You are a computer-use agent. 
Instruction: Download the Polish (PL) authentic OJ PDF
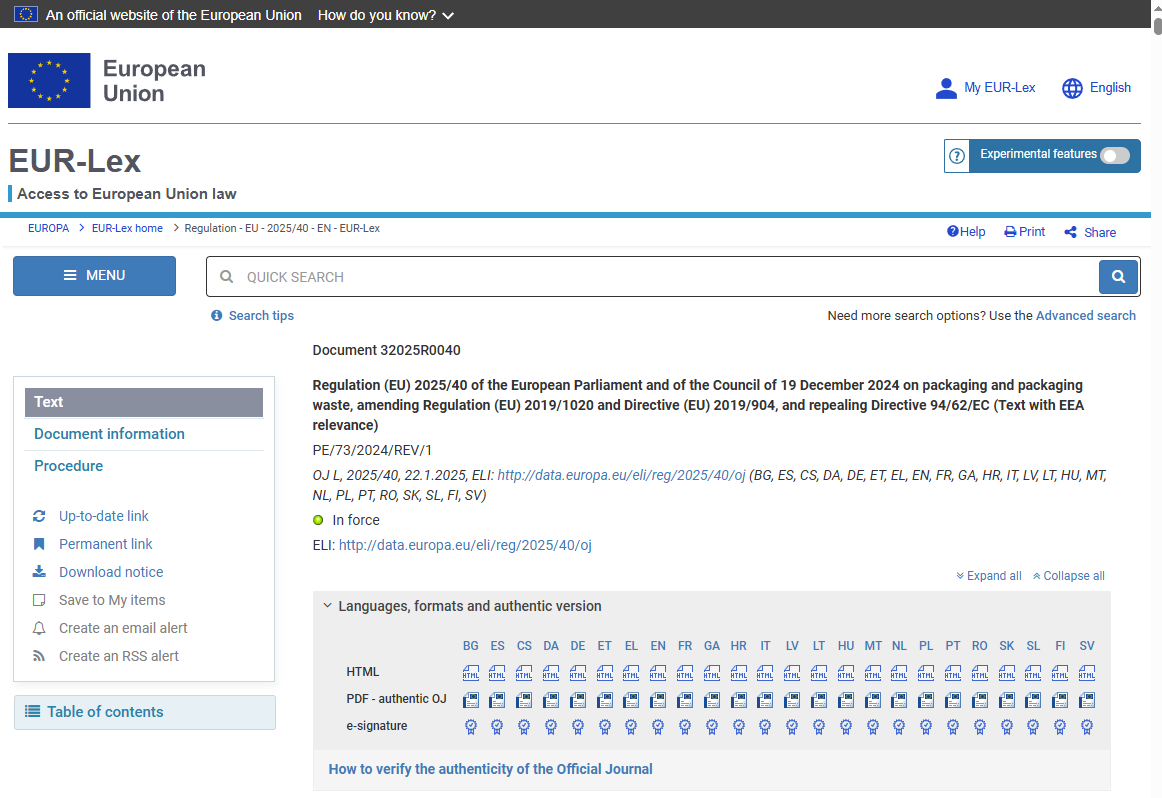(926, 699)
